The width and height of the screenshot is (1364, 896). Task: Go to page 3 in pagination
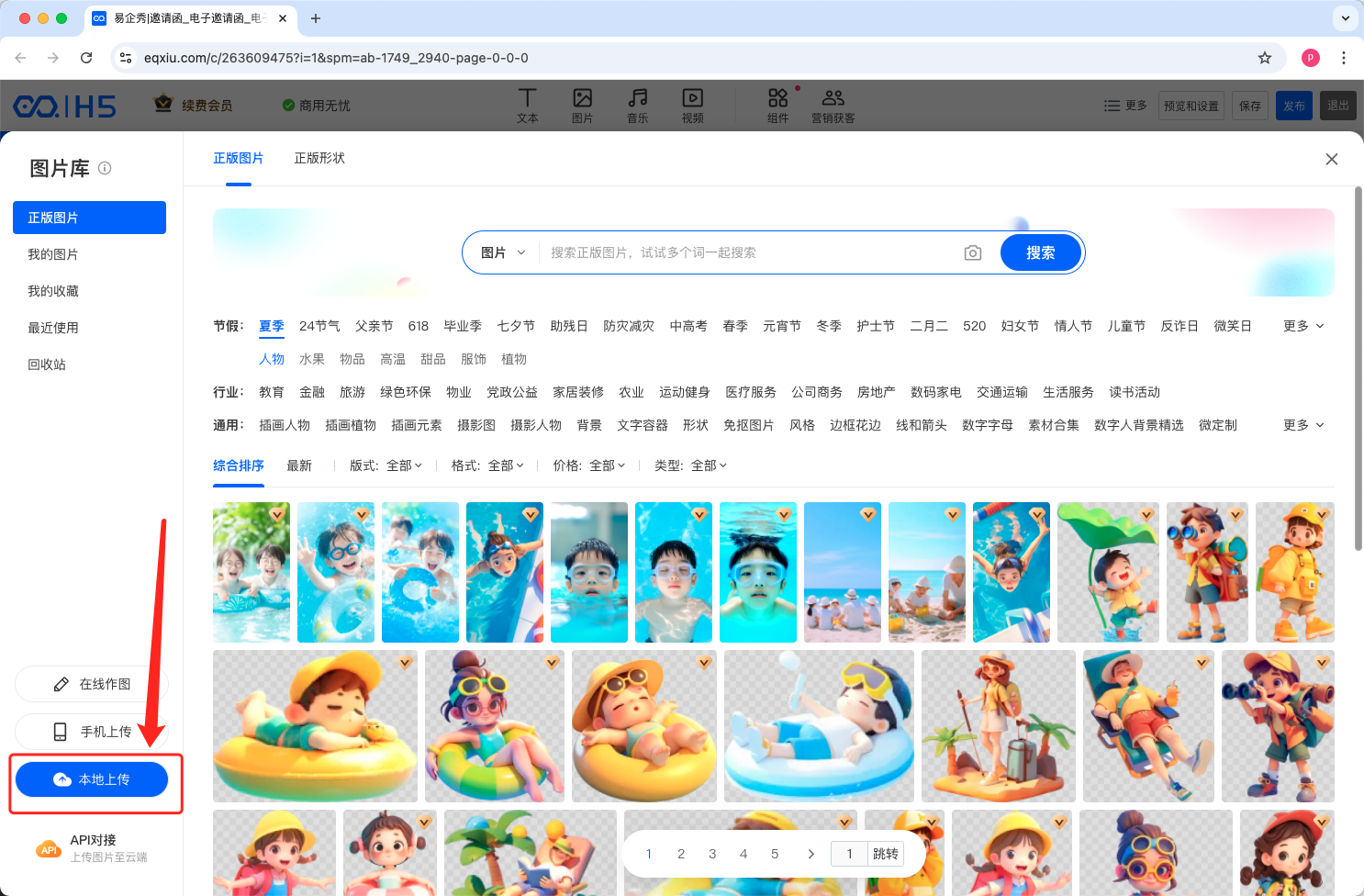click(712, 854)
